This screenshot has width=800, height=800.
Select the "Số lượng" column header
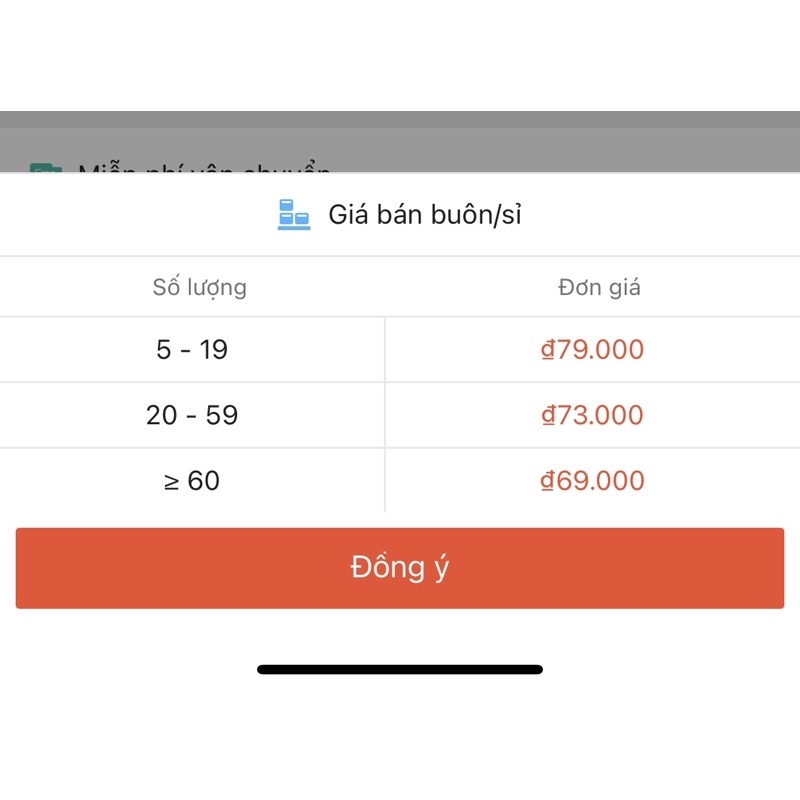coord(199,288)
